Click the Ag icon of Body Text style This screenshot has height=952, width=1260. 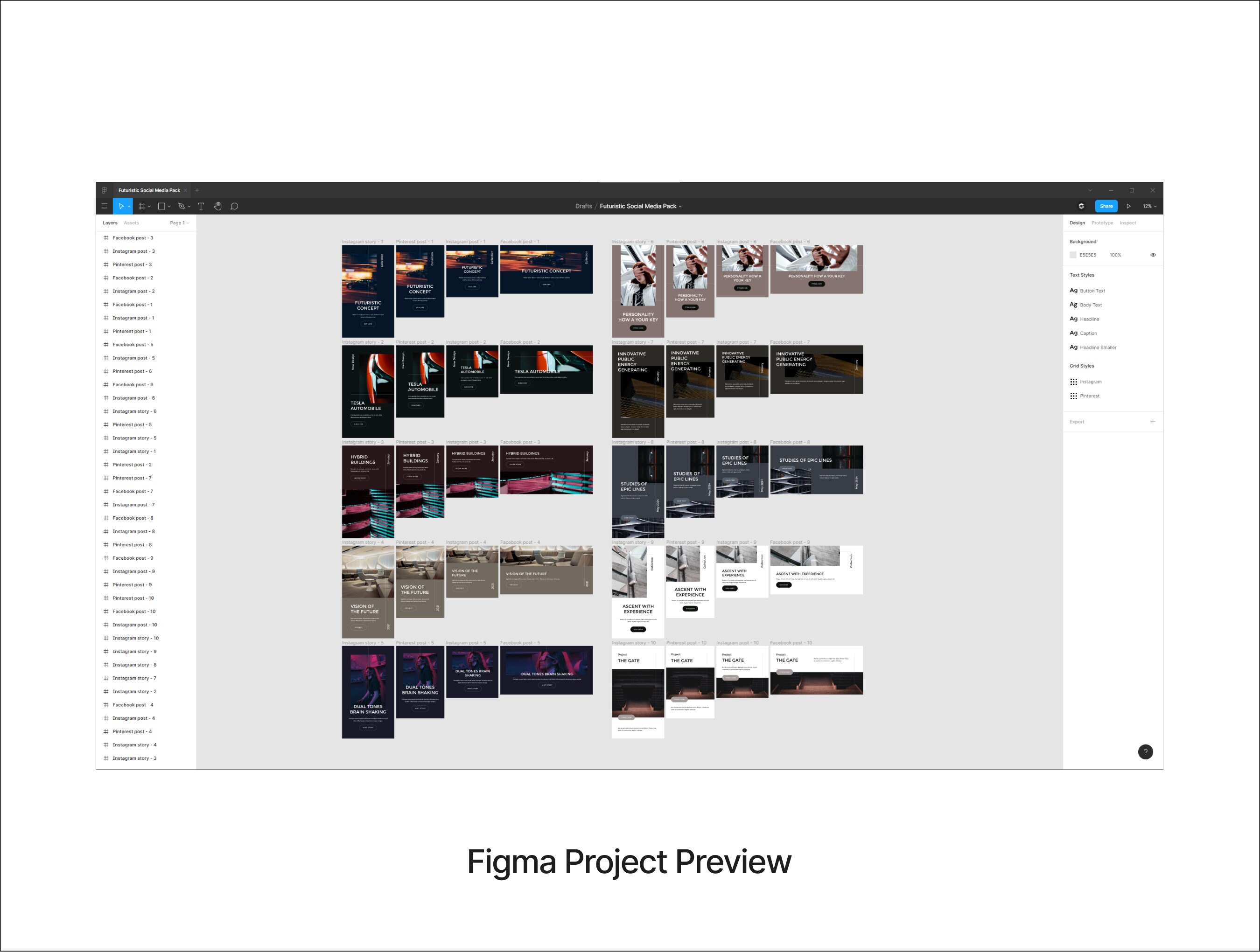[1074, 305]
